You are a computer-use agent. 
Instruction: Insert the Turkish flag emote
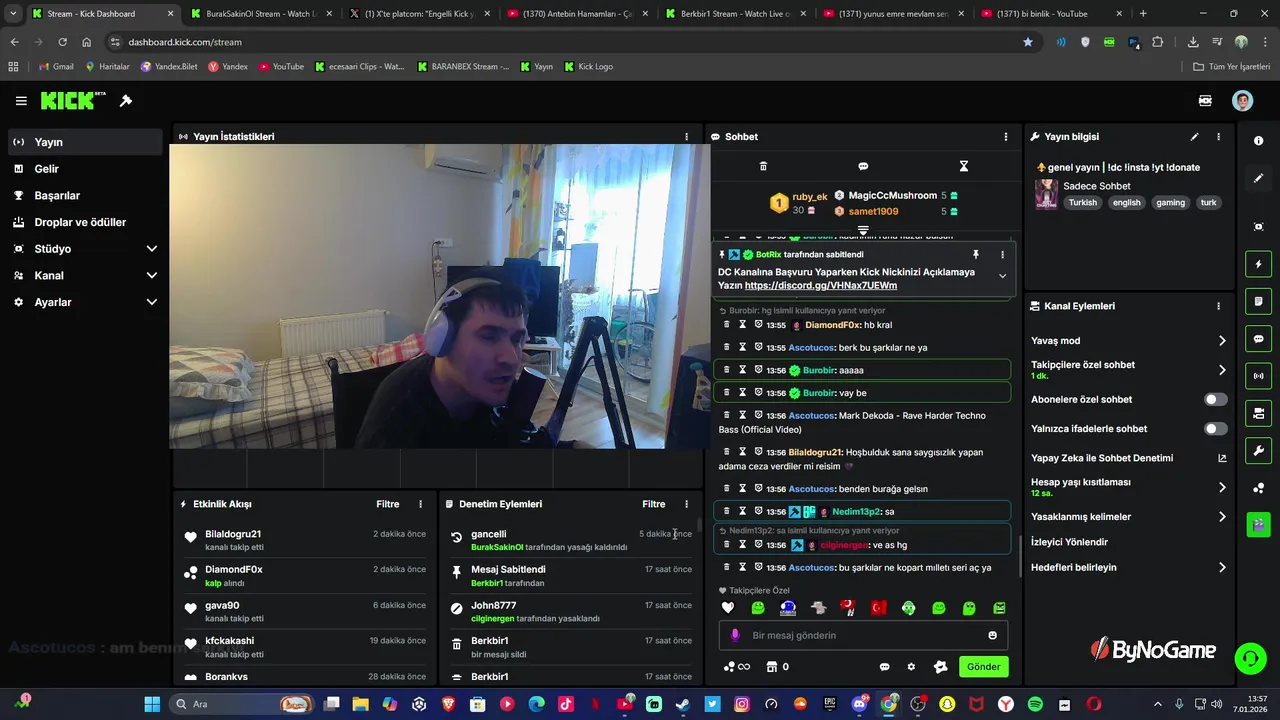878,608
